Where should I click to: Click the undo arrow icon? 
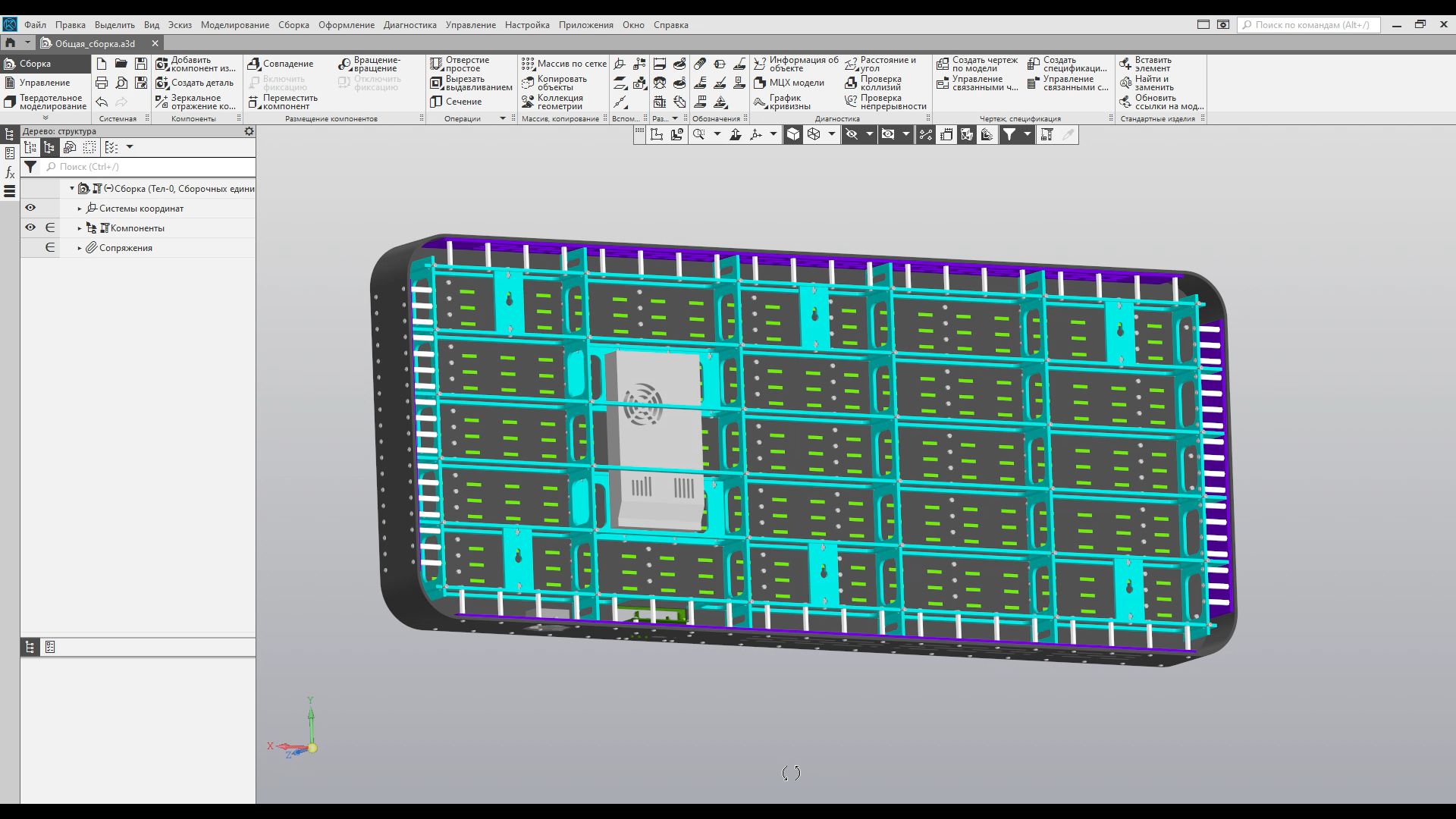click(x=102, y=102)
